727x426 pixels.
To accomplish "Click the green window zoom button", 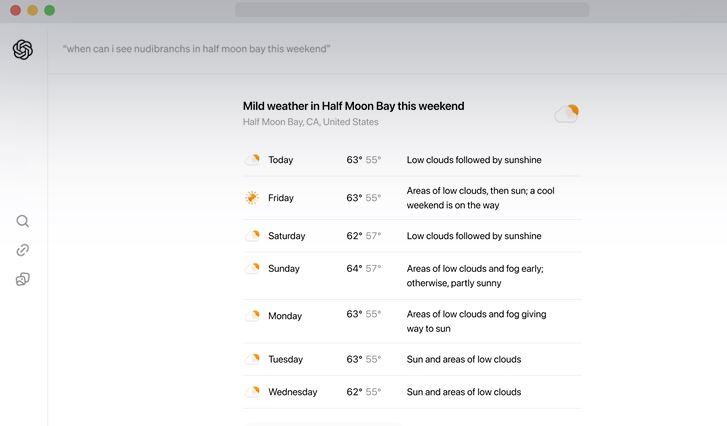I will (50, 10).
